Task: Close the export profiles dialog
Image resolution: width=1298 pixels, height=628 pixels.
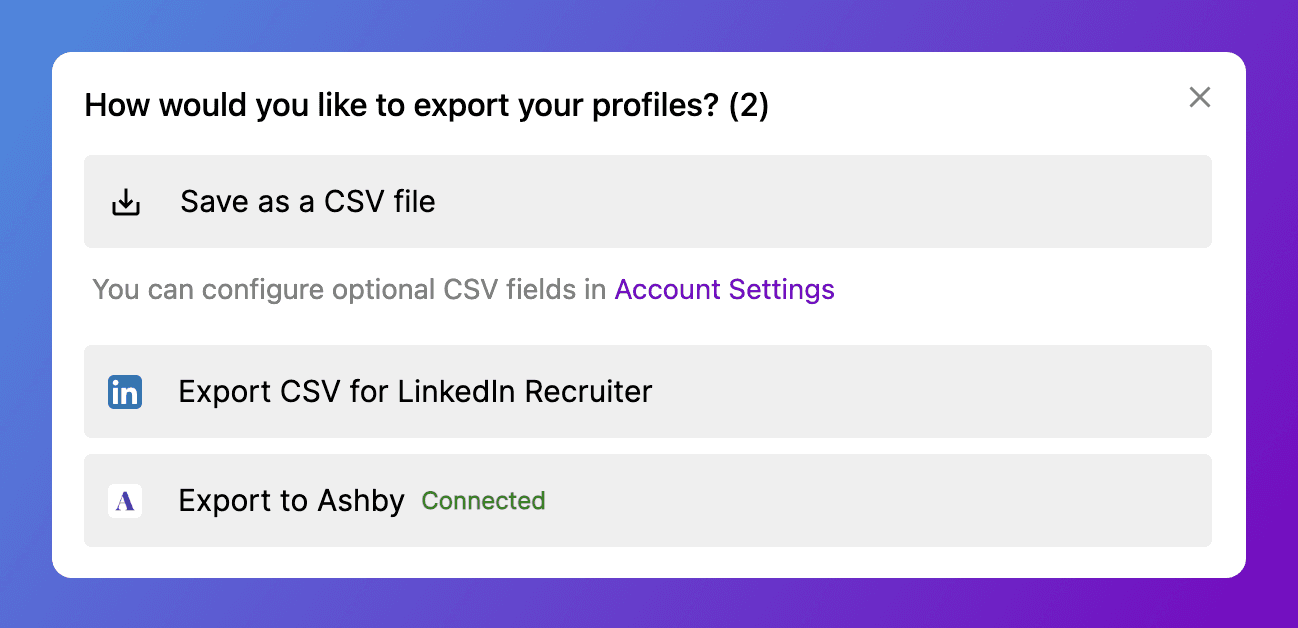Action: [1199, 97]
